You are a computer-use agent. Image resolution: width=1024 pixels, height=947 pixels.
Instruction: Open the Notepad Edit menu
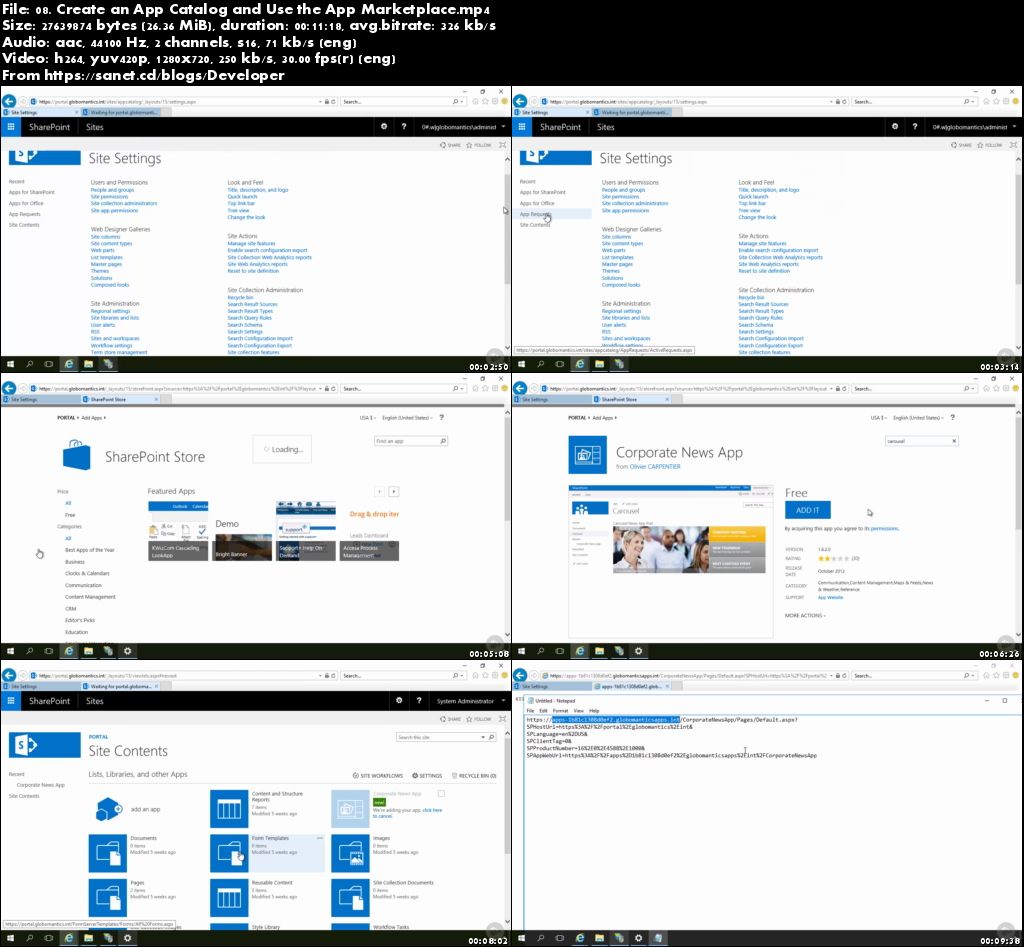[543, 711]
